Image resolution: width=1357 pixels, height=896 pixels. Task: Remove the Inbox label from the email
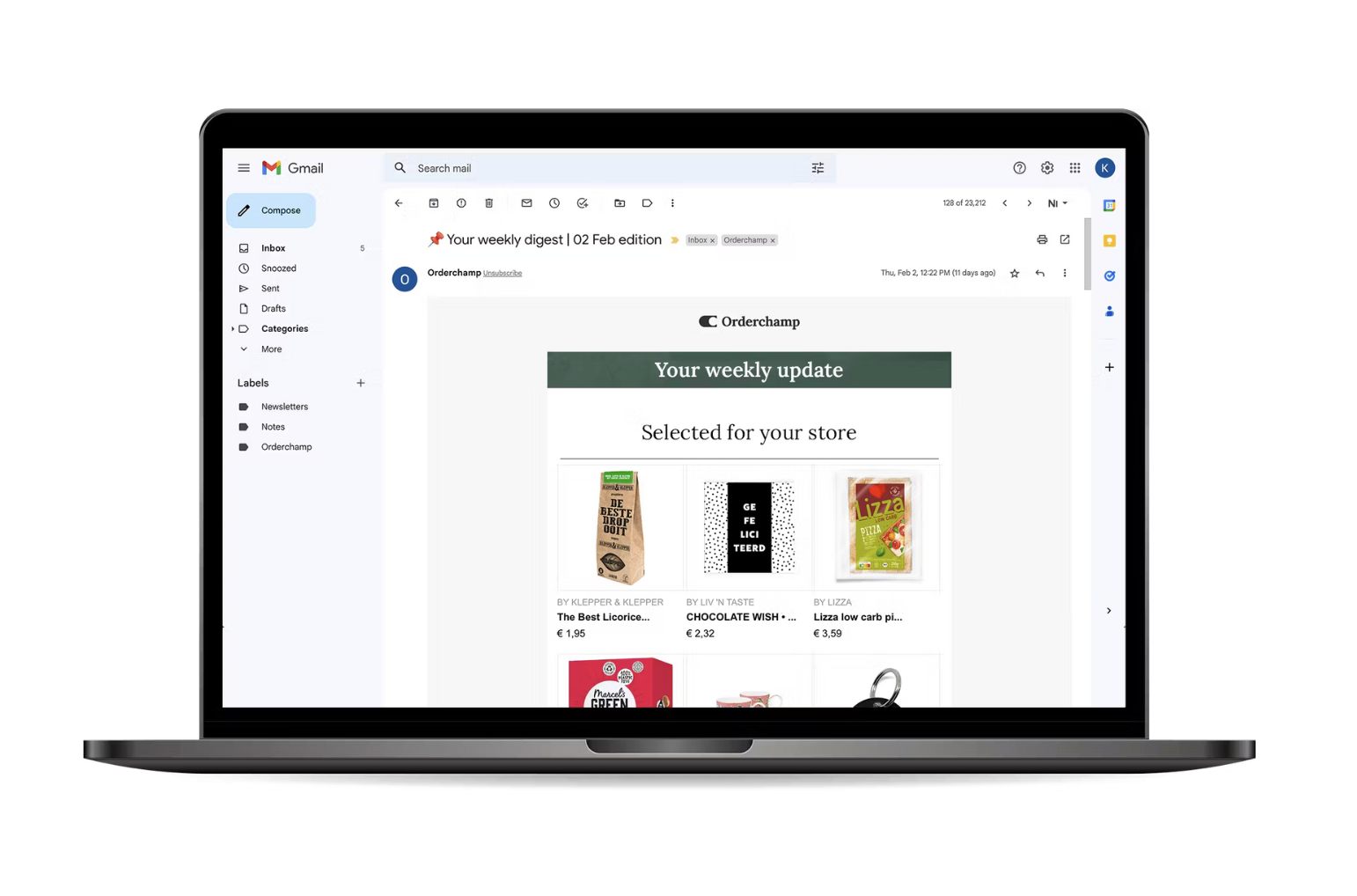712,240
